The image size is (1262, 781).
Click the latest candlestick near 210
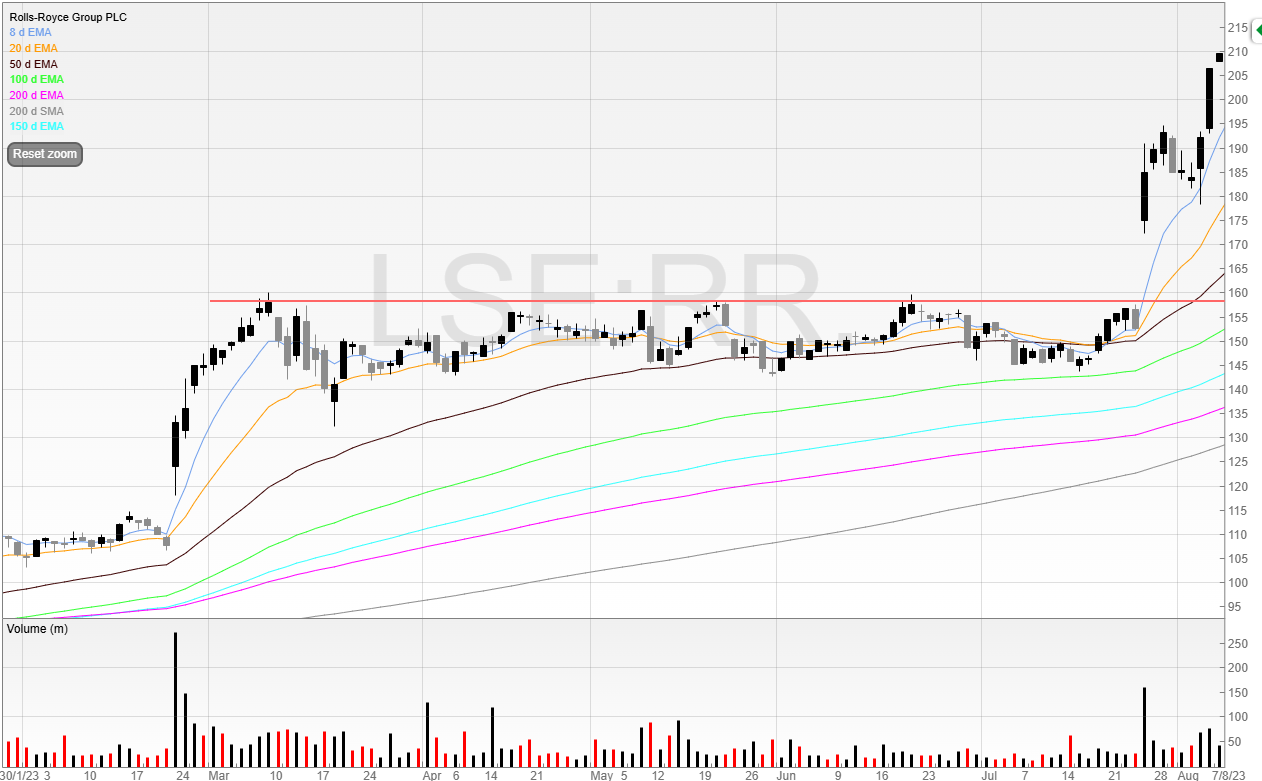1219,56
